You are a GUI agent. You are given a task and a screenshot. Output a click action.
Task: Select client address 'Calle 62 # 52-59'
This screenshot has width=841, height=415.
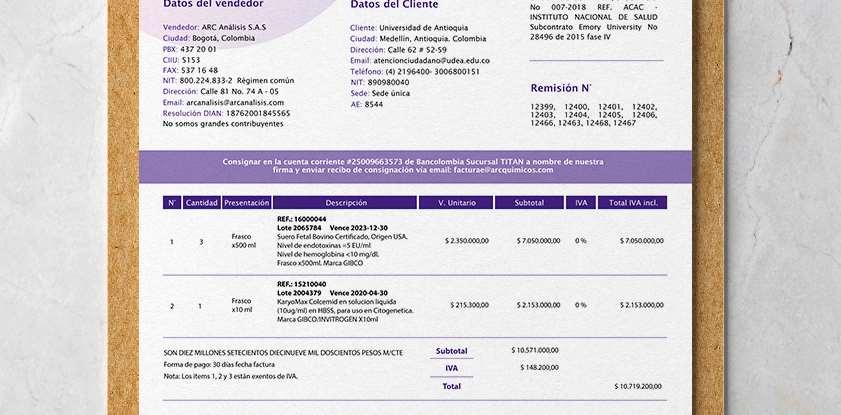pyautogui.click(x=417, y=49)
